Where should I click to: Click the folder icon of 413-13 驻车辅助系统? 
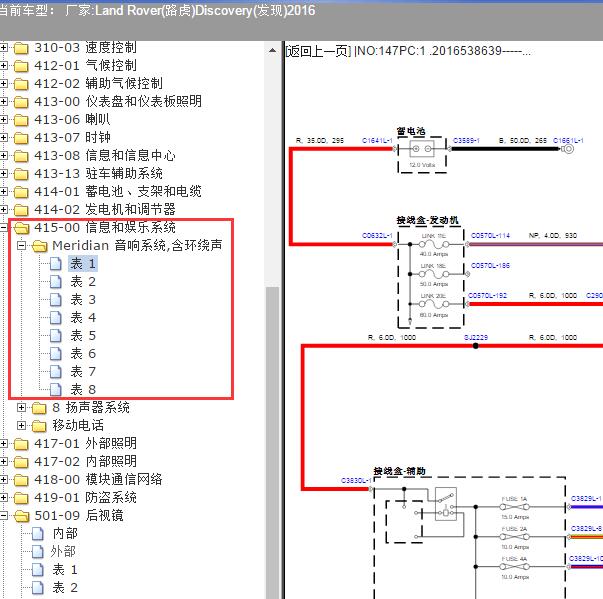pos(21,174)
